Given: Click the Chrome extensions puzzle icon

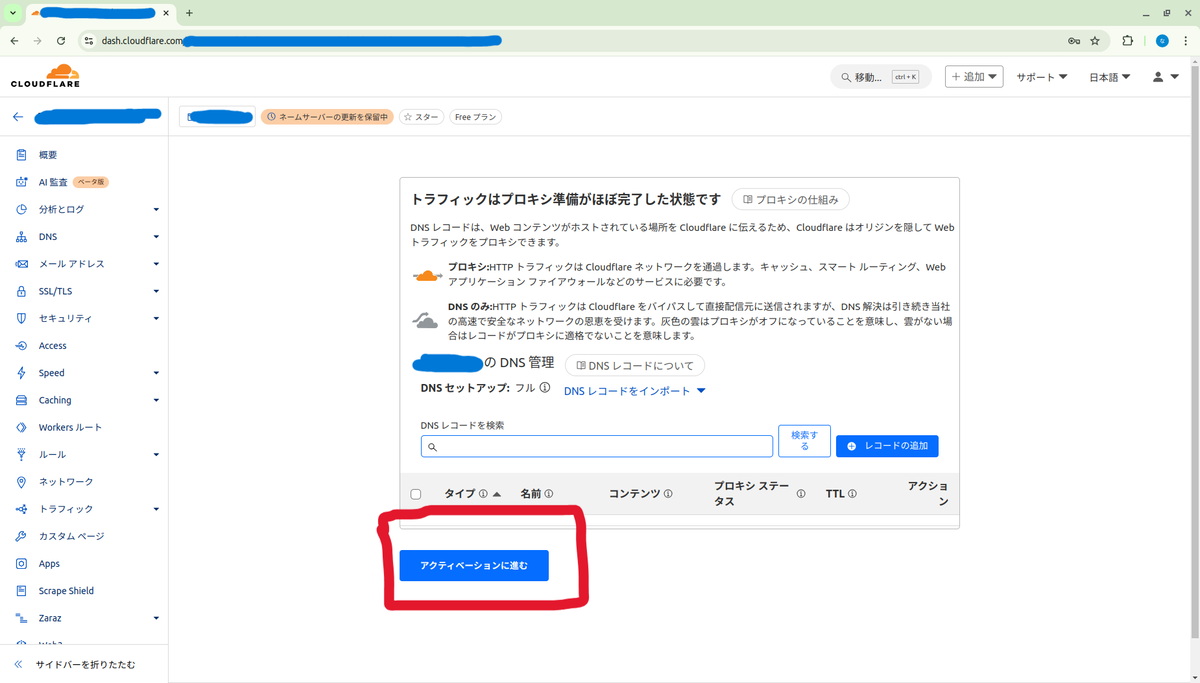Looking at the screenshot, I should click(x=1128, y=41).
